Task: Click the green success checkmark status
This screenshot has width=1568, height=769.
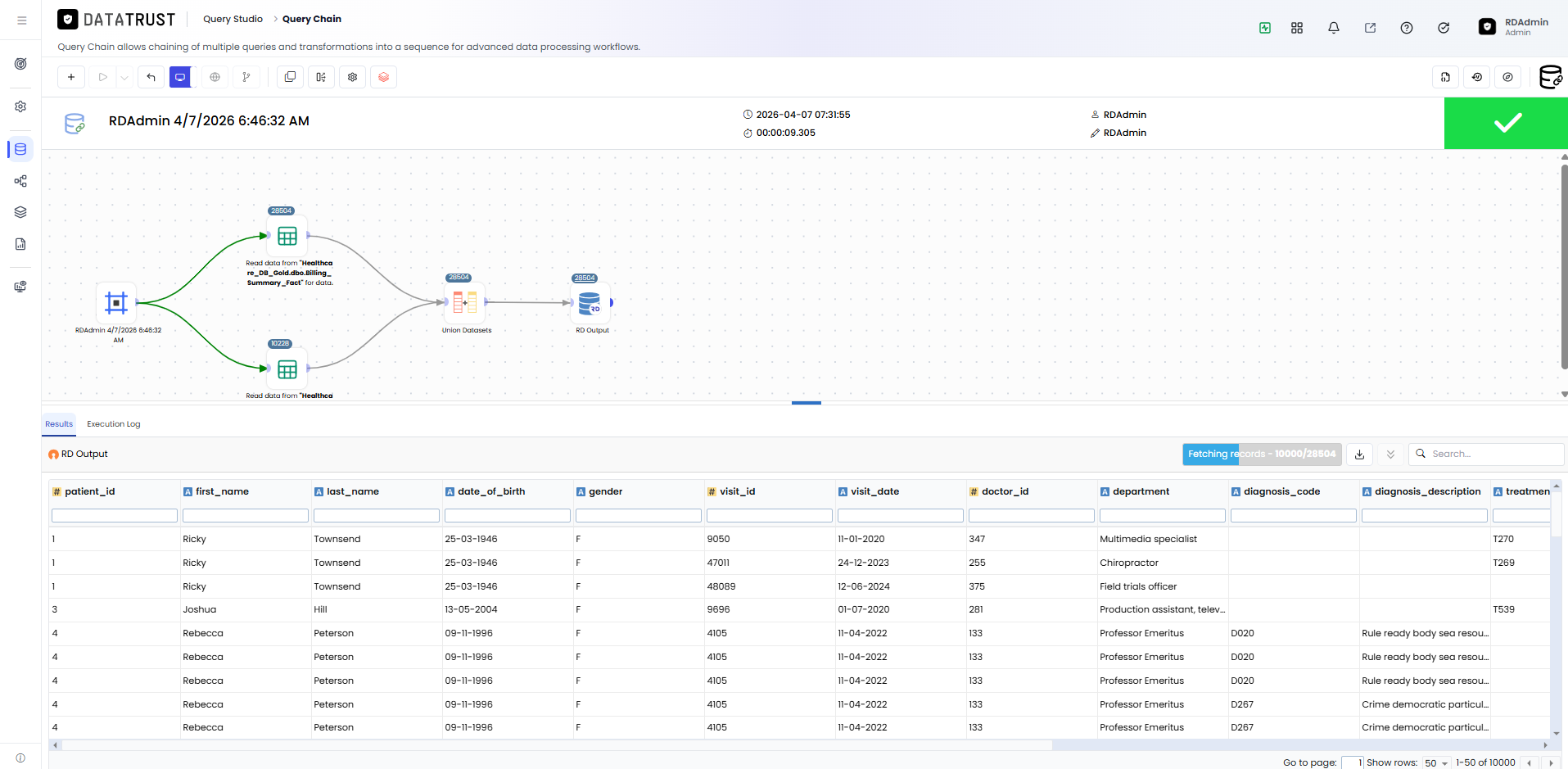Action: [x=1506, y=123]
